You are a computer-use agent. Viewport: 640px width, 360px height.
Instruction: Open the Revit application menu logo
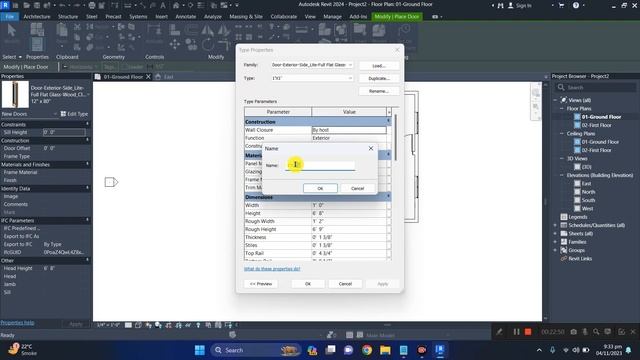(5, 5)
